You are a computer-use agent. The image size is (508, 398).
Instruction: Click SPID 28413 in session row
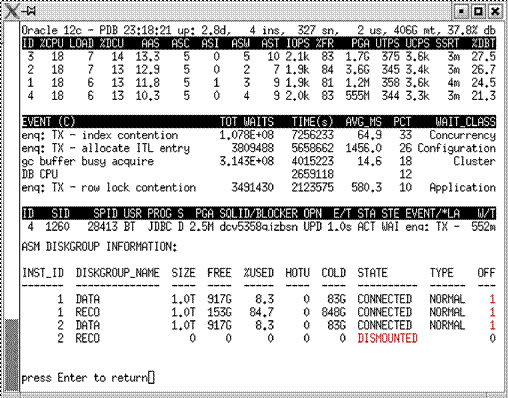[103, 227]
